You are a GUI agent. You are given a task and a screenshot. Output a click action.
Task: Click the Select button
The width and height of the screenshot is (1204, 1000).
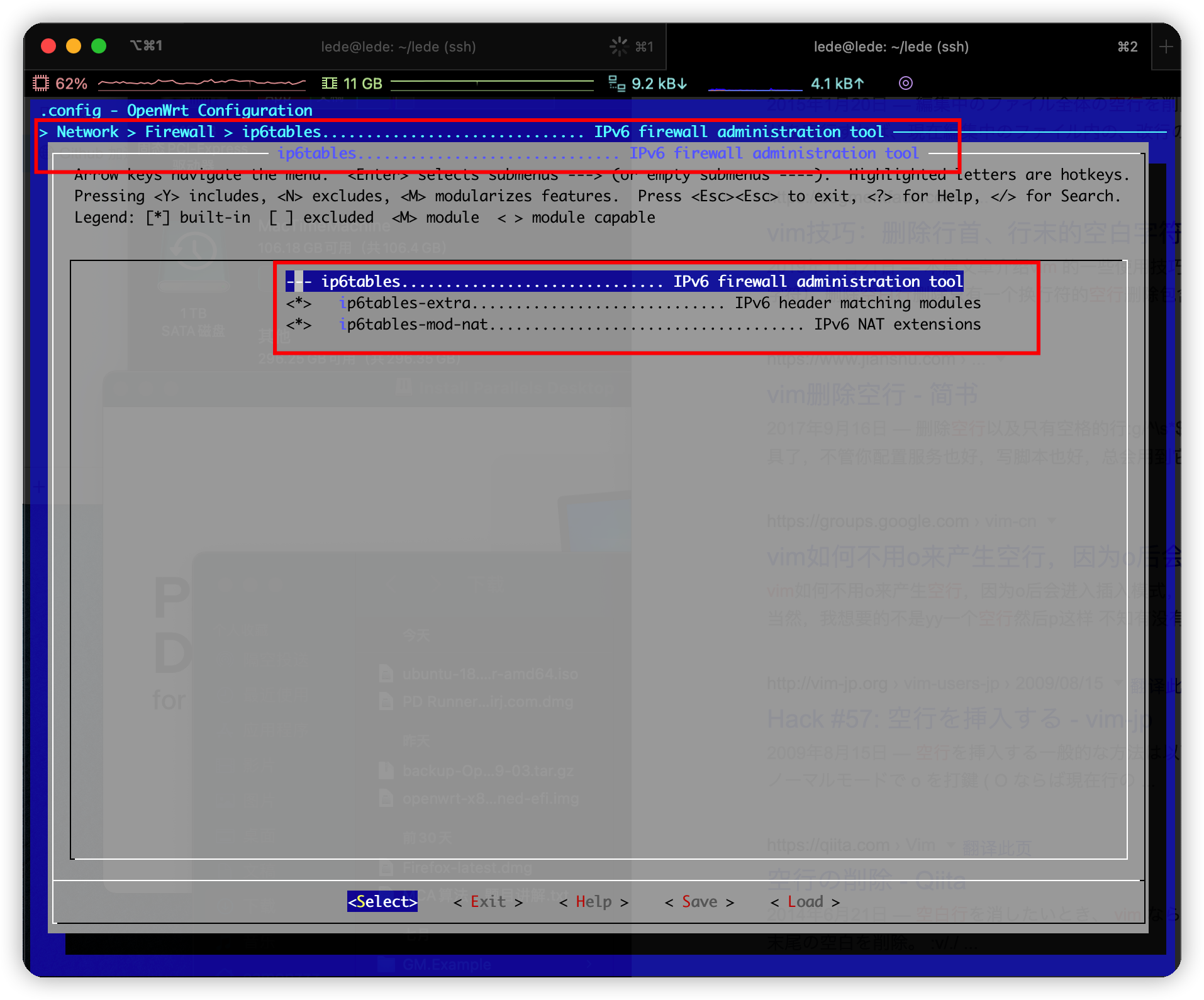pyautogui.click(x=382, y=901)
